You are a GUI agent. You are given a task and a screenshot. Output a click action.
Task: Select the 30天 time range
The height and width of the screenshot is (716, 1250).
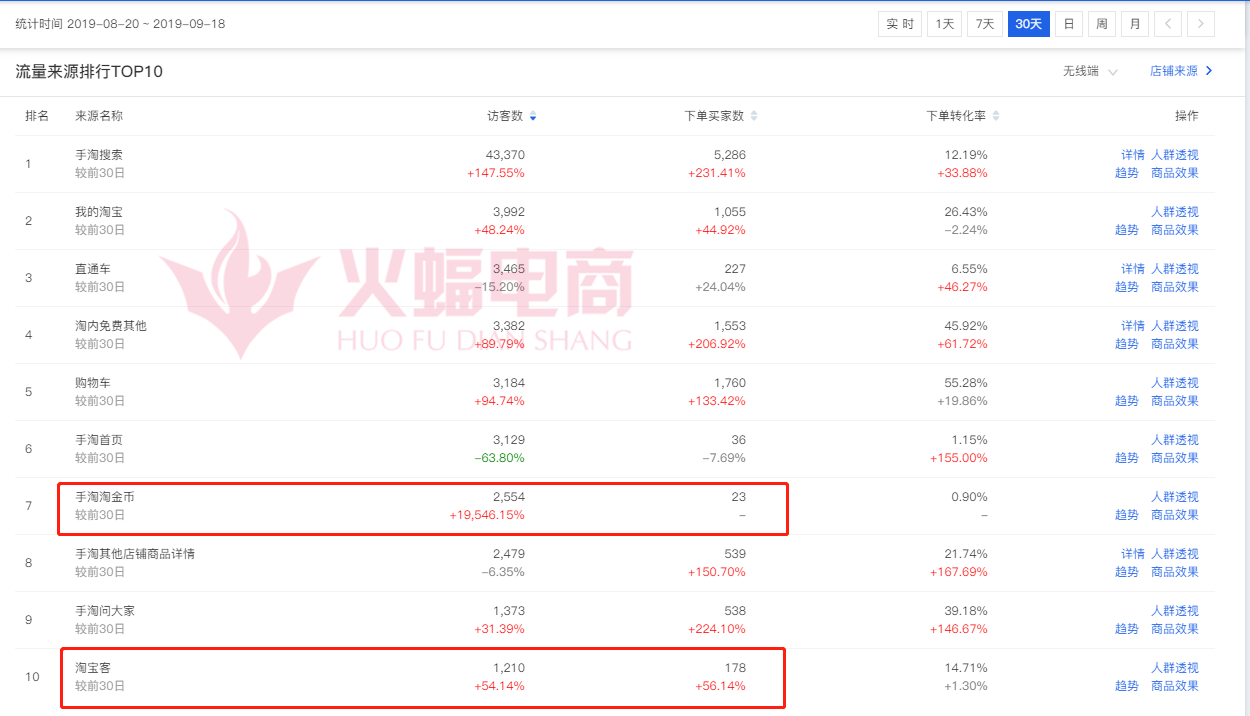(1028, 24)
